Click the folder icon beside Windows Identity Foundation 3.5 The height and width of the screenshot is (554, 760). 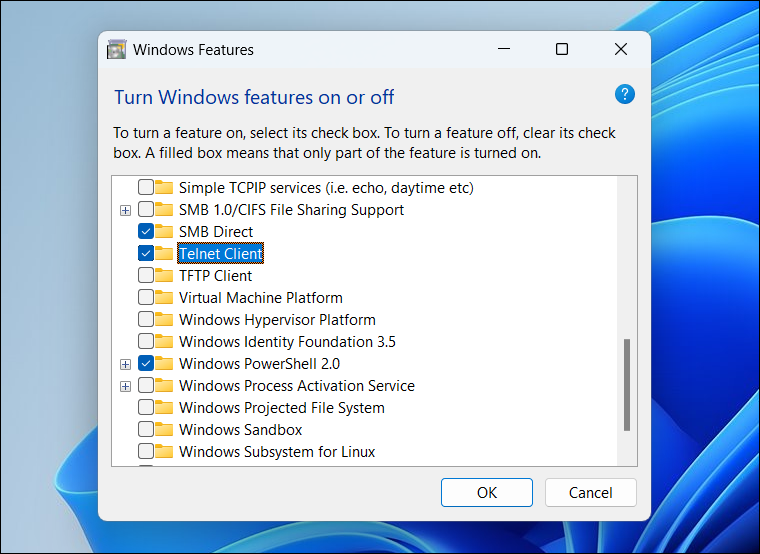pos(164,341)
